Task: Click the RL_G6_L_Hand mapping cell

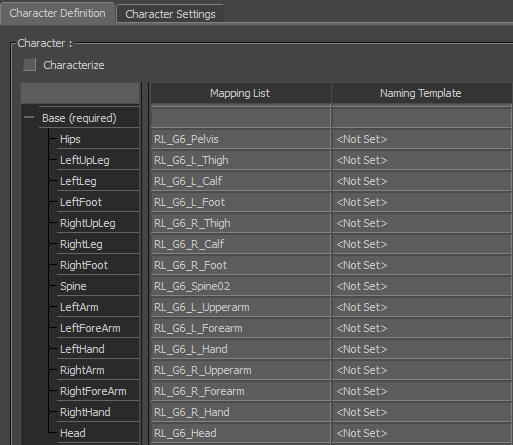Action: [x=240, y=349]
